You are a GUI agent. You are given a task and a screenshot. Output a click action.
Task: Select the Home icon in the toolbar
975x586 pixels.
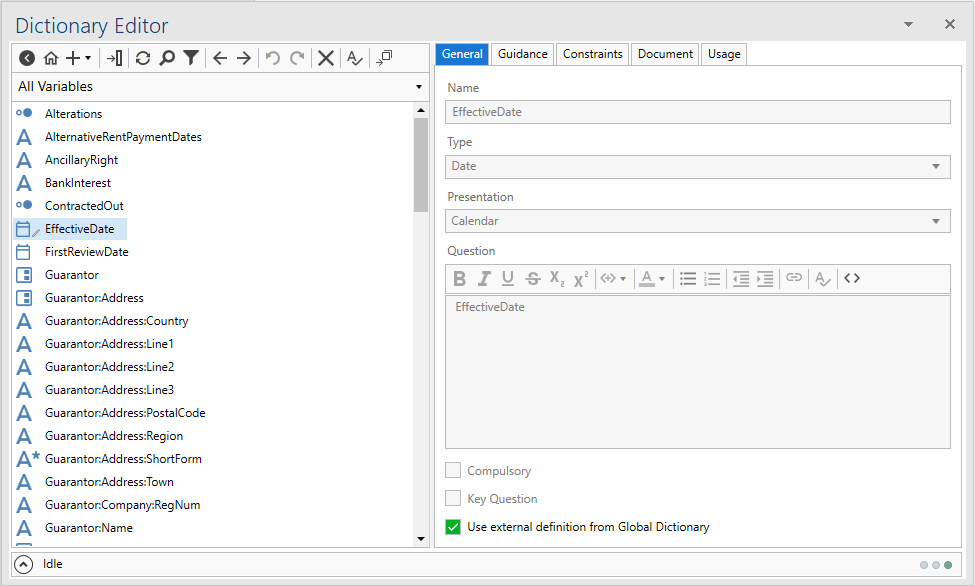[51, 58]
